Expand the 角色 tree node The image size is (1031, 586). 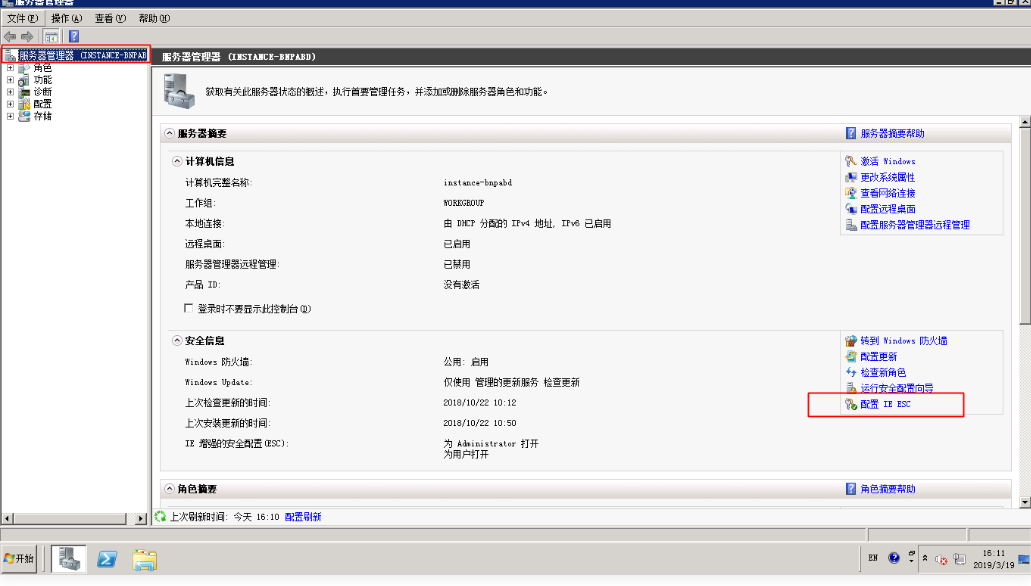coord(10,68)
